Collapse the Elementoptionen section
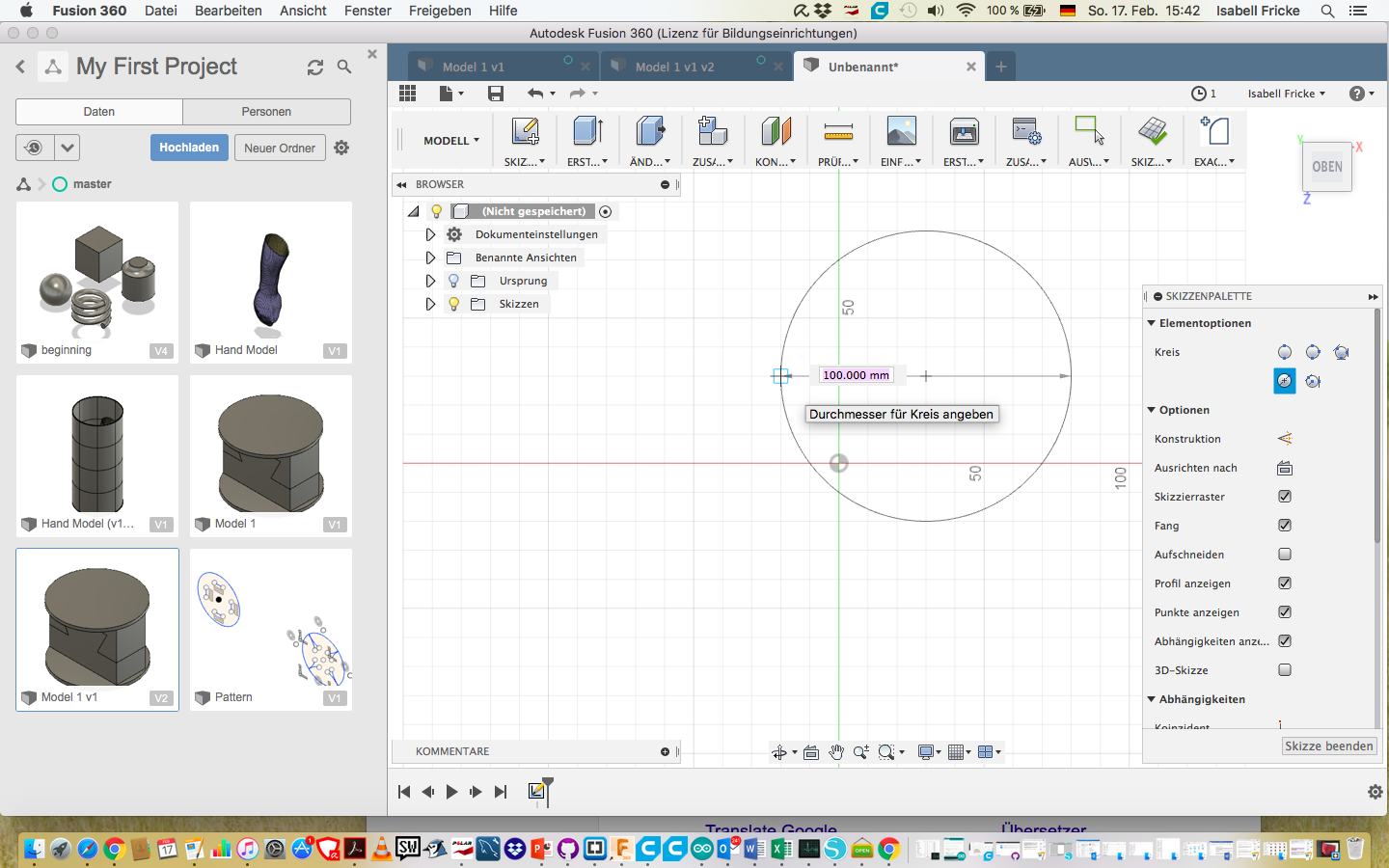Screen dimensions: 1389x868 [1151, 323]
